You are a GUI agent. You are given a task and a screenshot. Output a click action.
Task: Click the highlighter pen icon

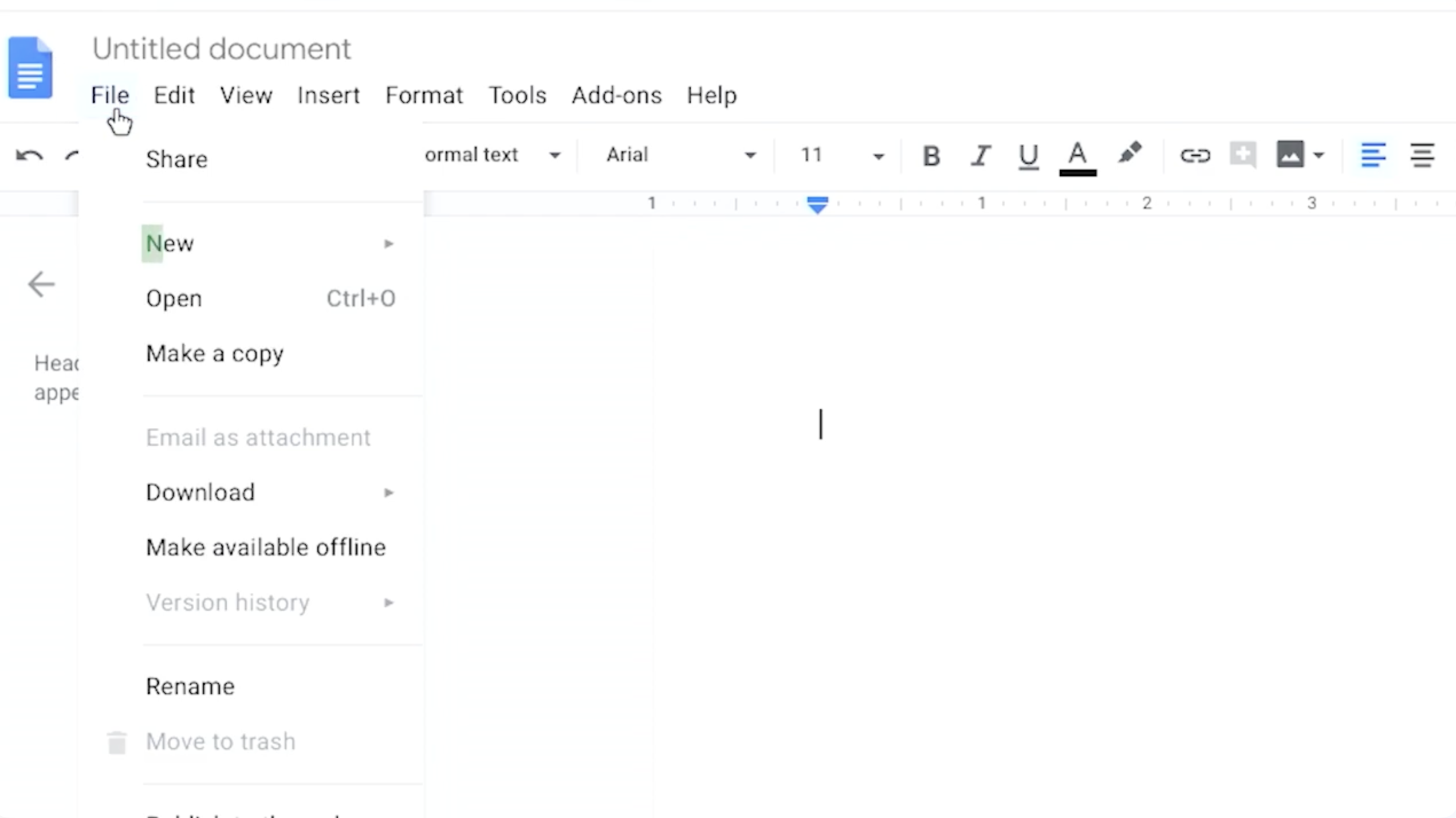1130,154
